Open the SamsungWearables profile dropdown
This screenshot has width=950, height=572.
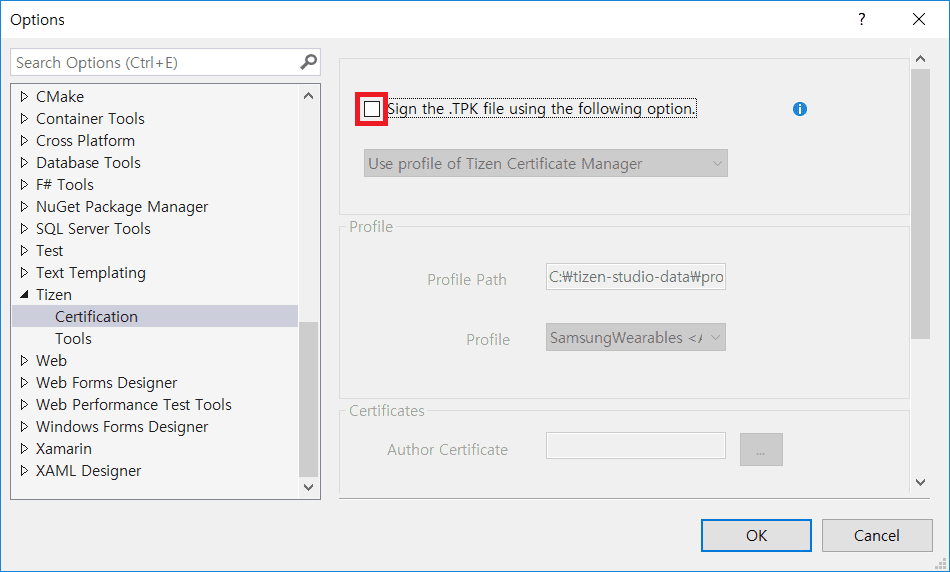pos(636,338)
